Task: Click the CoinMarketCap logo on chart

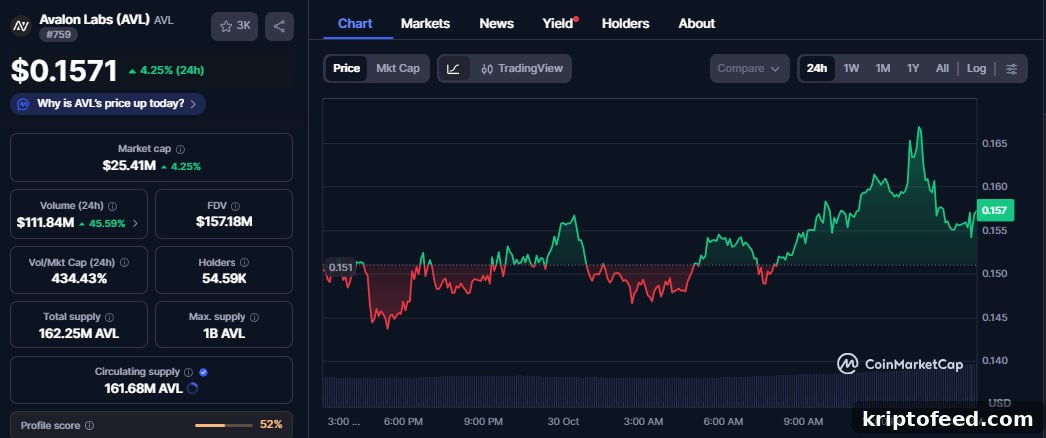Action: pos(900,364)
